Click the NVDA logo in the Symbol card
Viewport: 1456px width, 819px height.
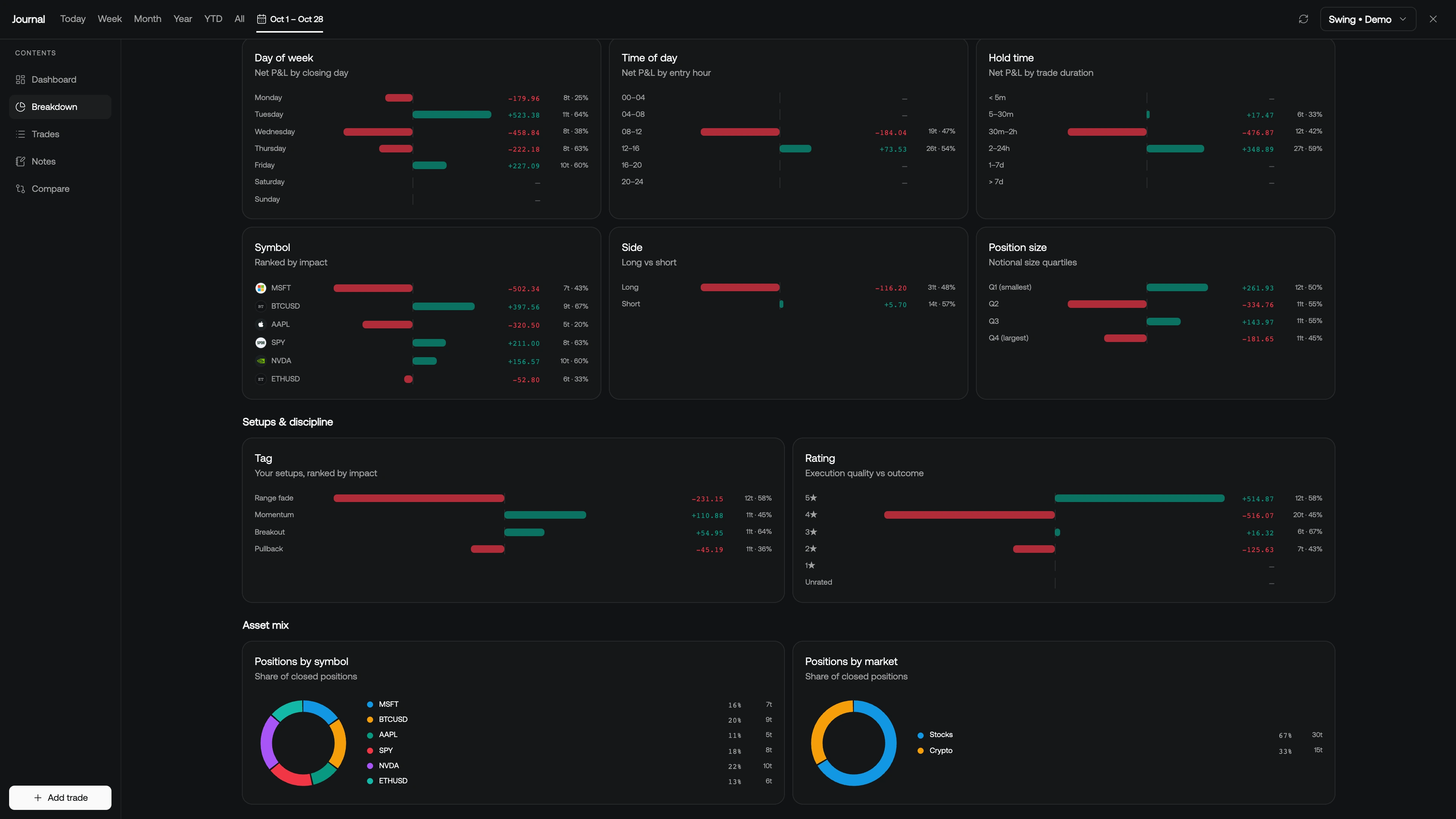(x=260, y=361)
